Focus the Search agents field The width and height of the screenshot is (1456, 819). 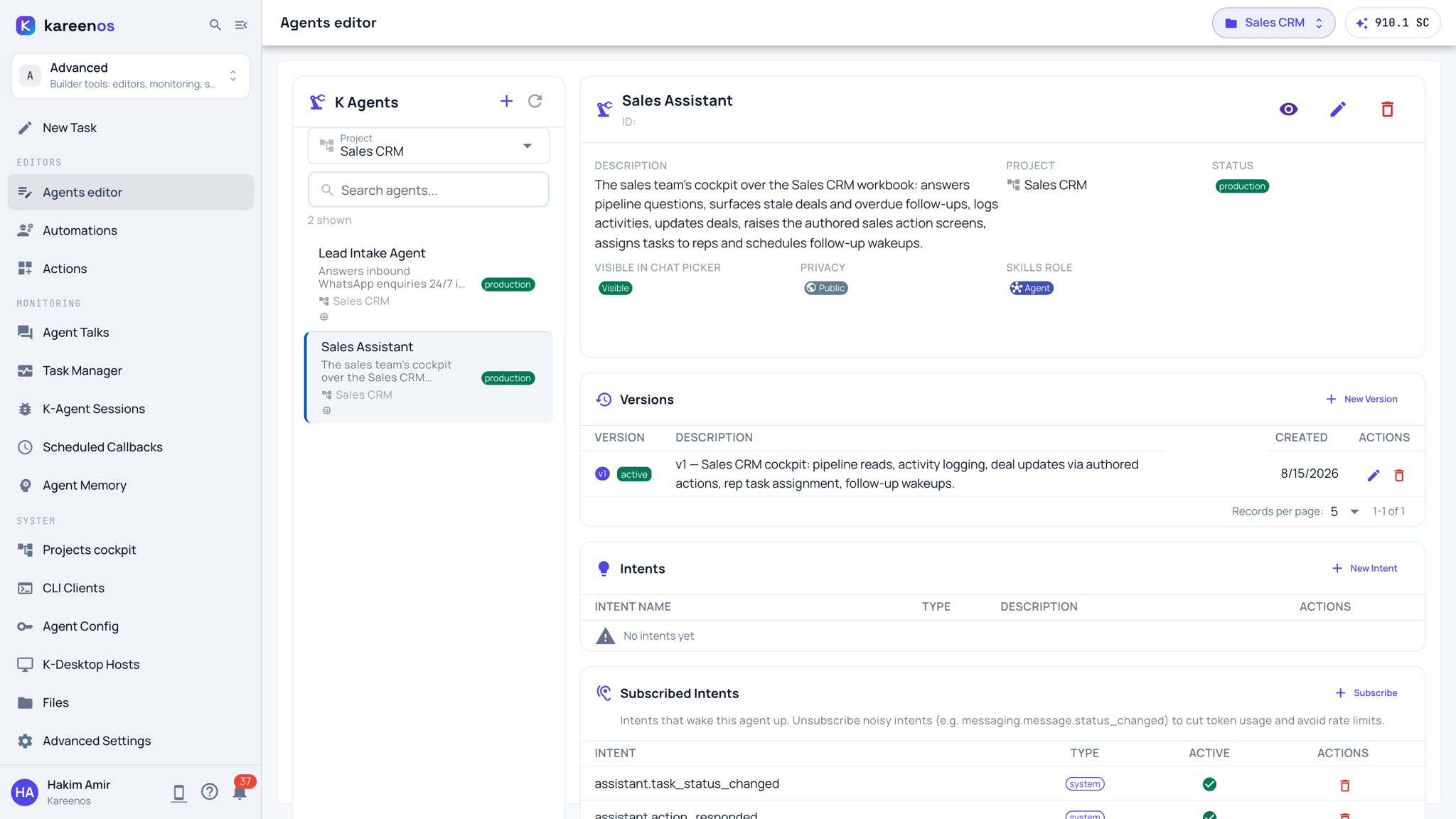click(x=429, y=190)
